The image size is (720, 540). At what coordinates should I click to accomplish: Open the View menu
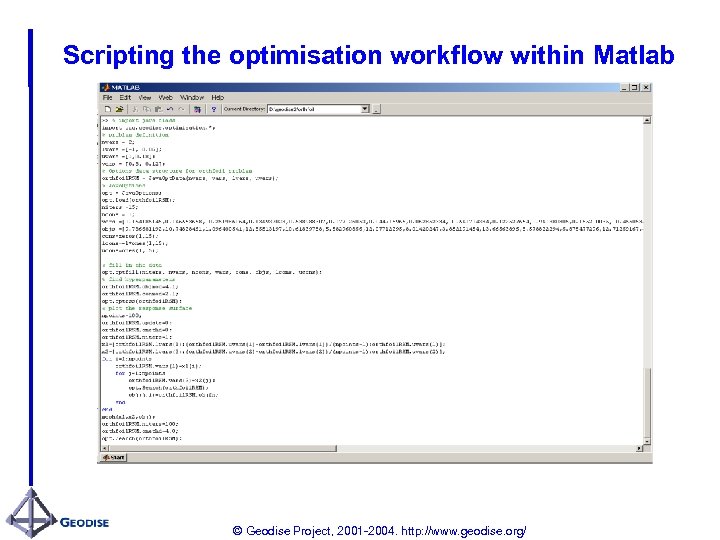[145, 97]
